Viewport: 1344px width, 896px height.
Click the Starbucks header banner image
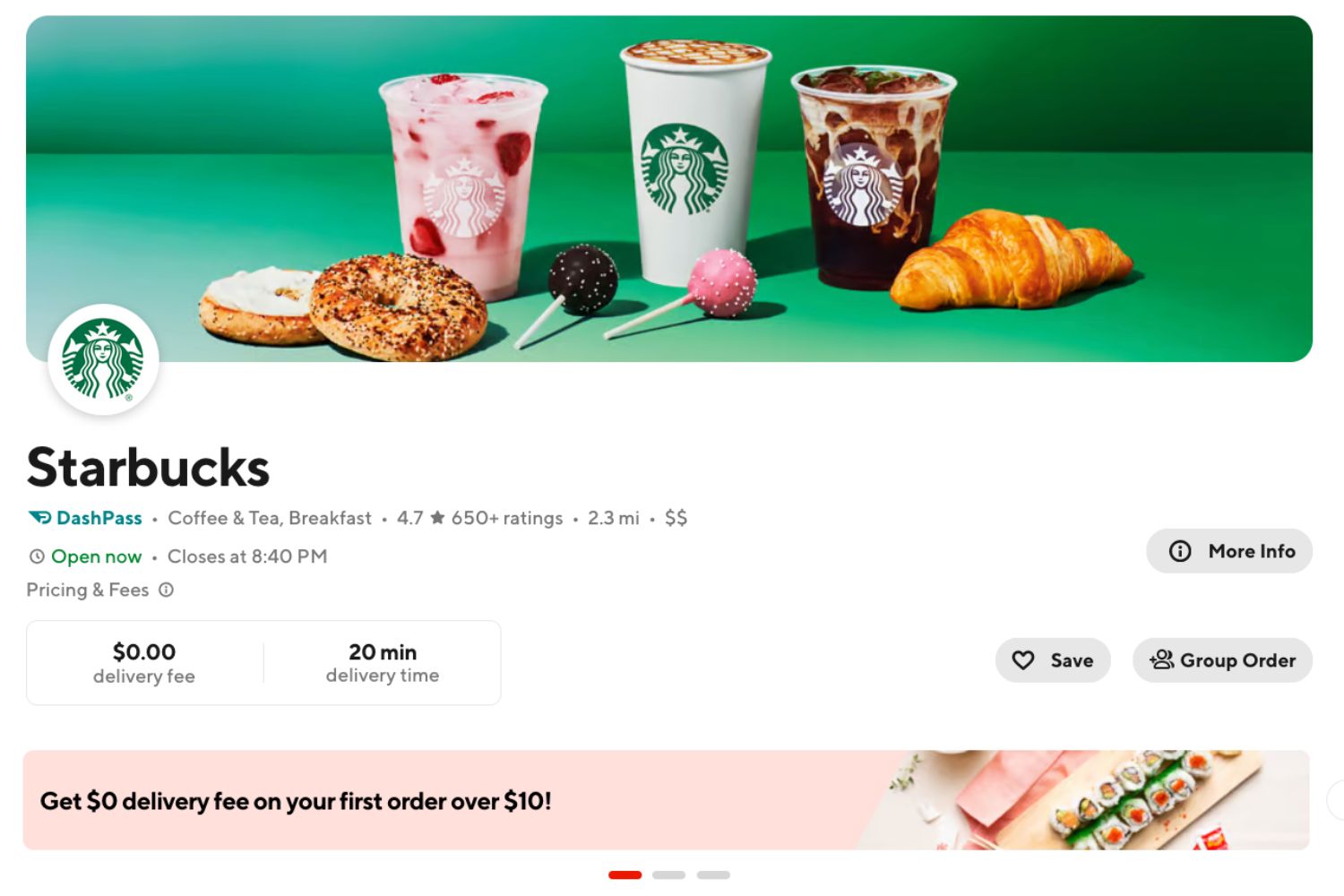coord(669,189)
